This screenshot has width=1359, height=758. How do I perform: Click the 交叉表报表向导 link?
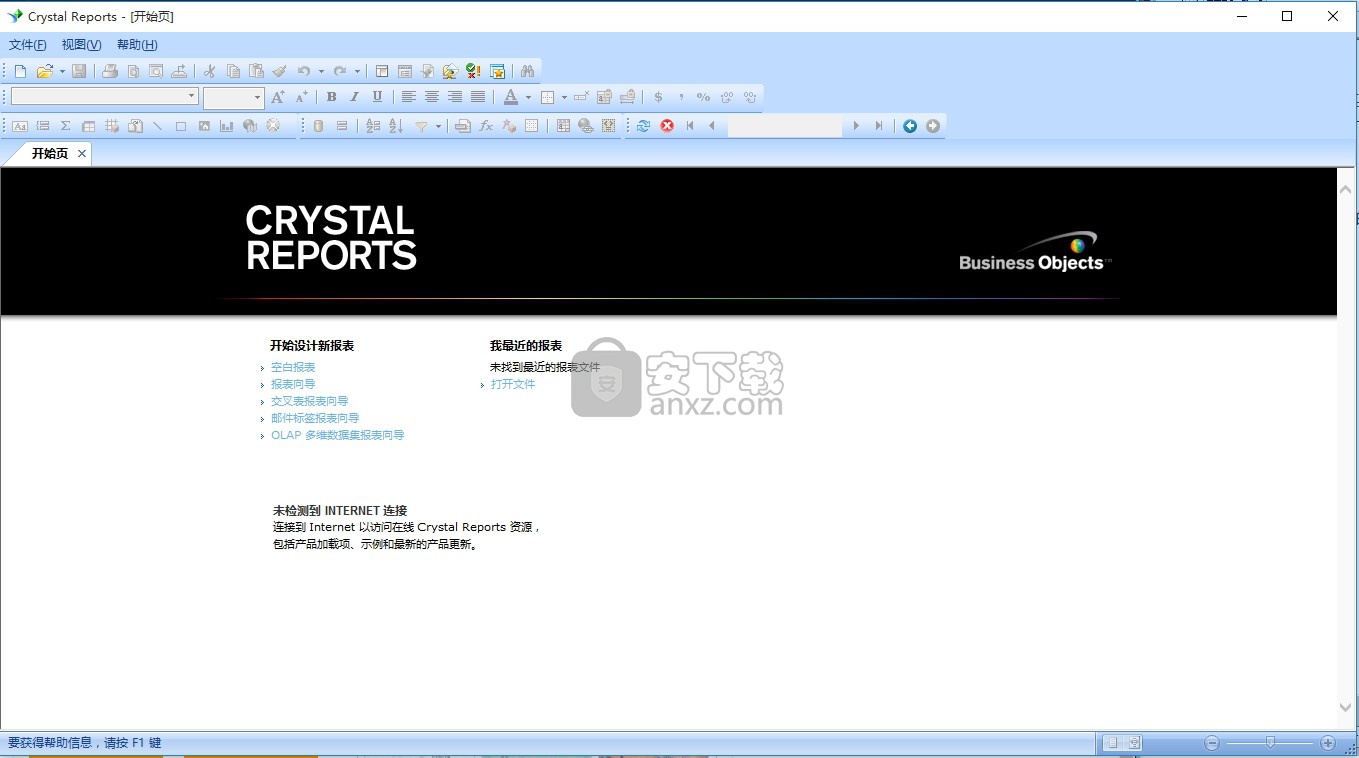click(x=310, y=402)
